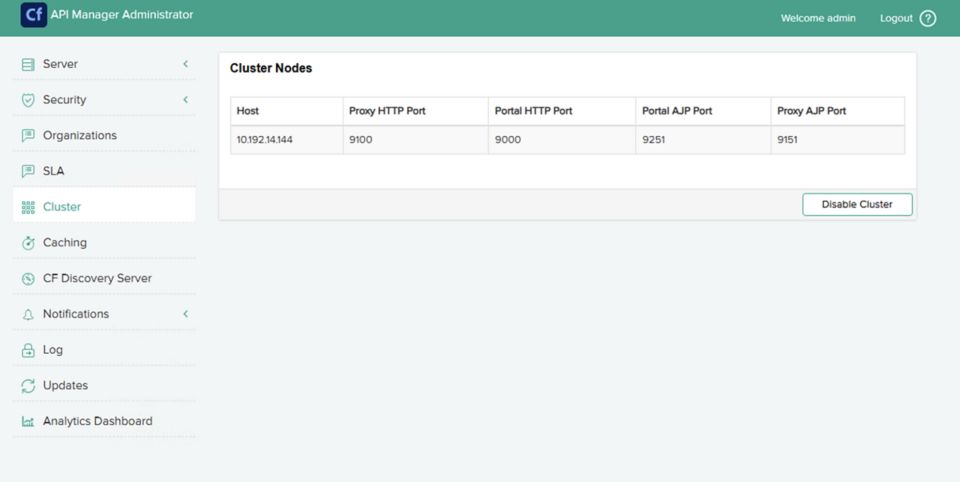Click the Server icon in sidebar
960x482 pixels.
click(28, 64)
